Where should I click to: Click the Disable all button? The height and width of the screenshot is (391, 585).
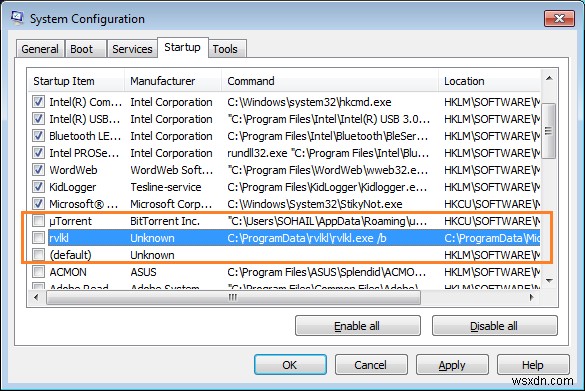tap(494, 326)
